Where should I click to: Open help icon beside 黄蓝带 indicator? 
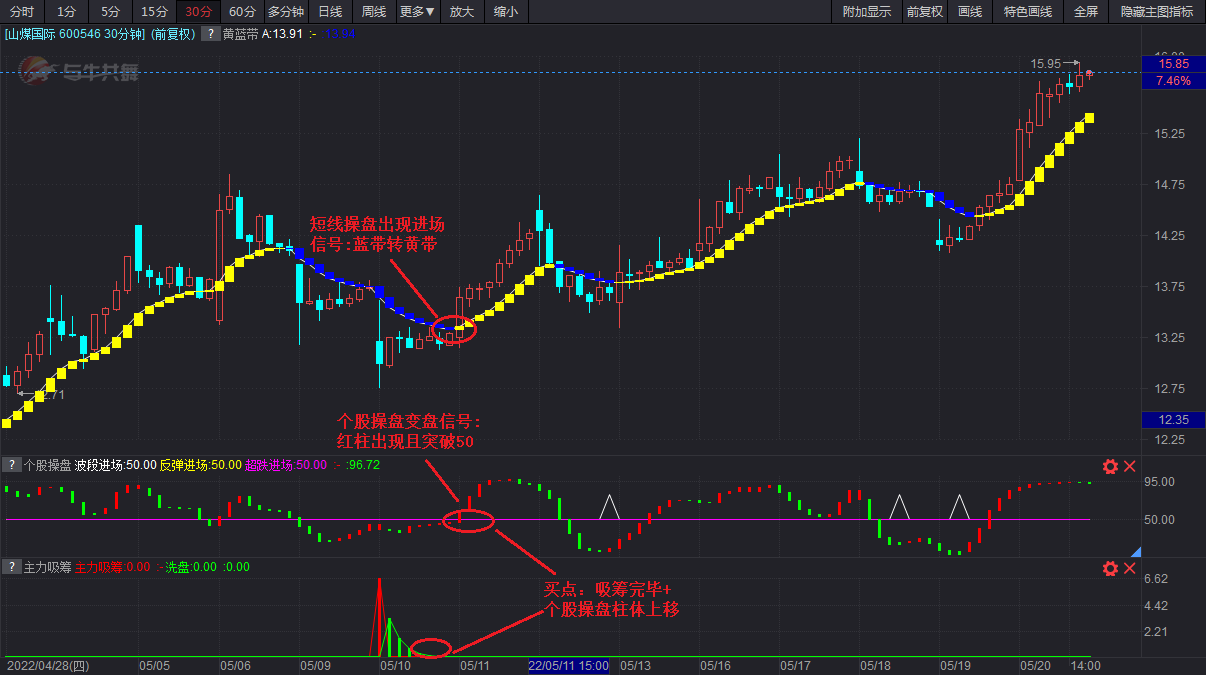(x=211, y=33)
